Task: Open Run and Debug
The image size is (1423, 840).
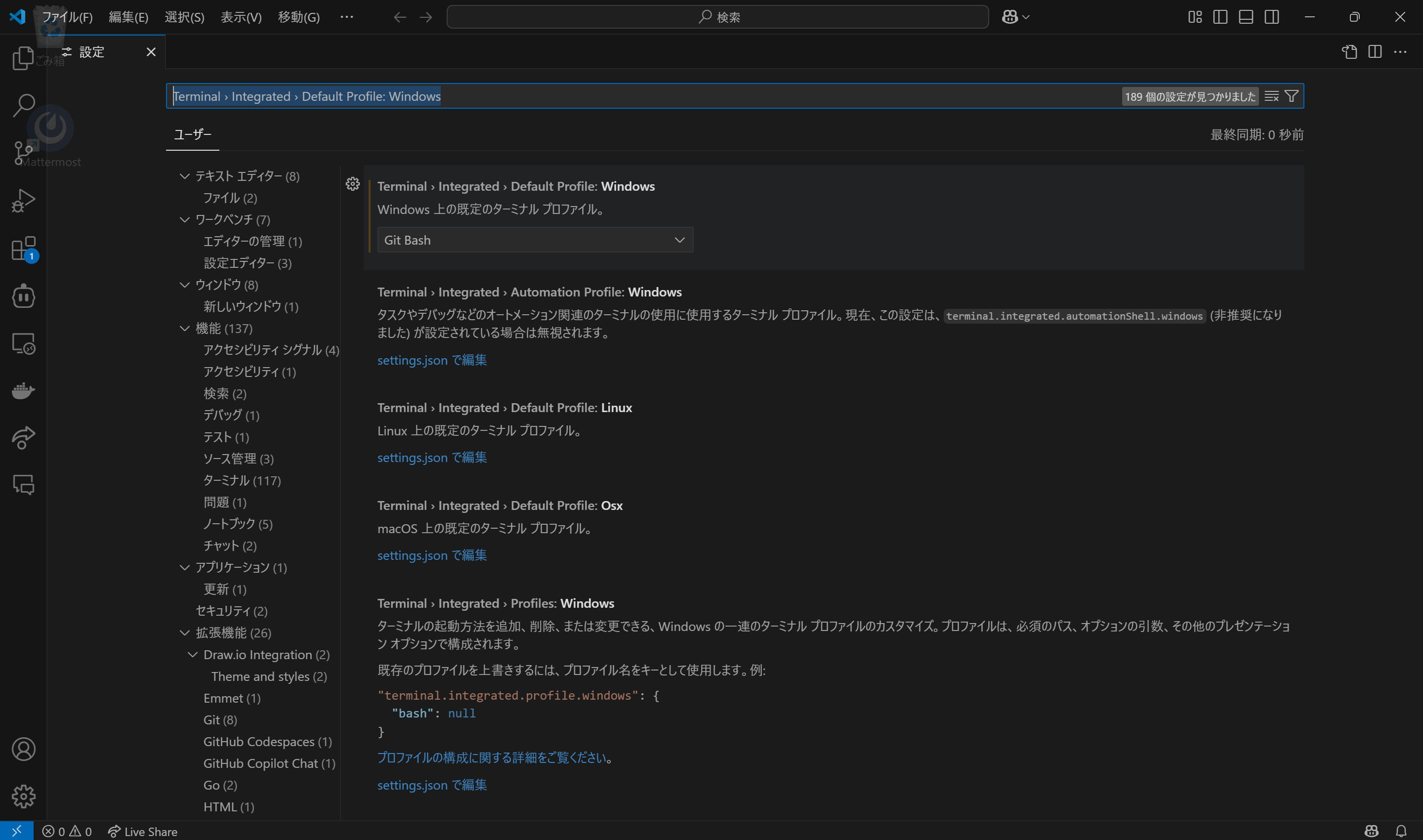Action: click(x=23, y=199)
